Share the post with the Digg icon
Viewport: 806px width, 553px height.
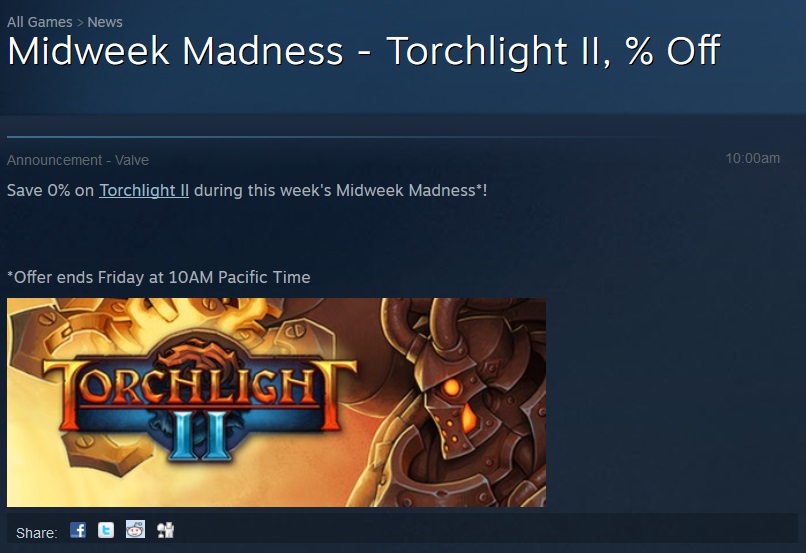tap(166, 530)
